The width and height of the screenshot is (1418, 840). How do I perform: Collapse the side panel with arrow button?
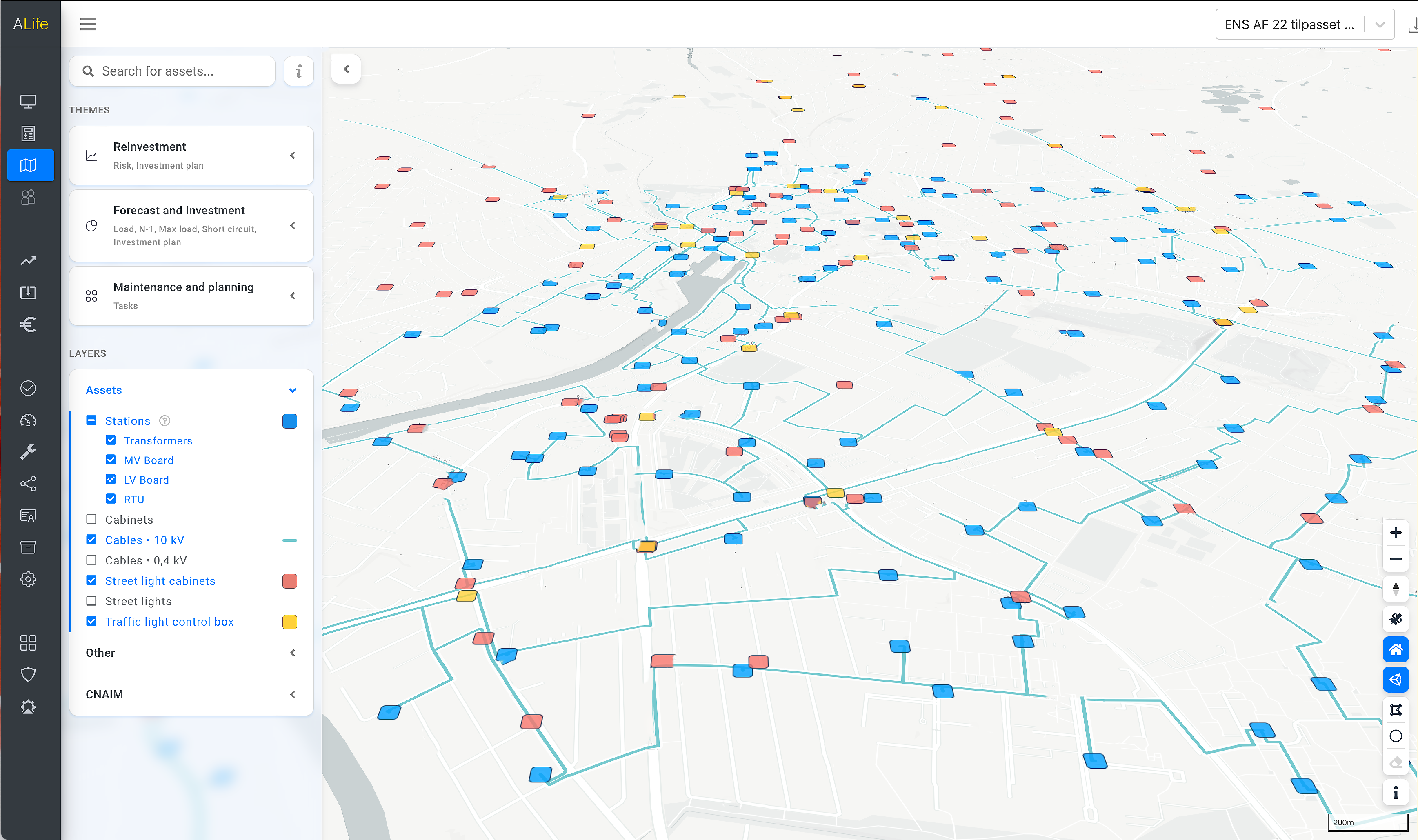point(346,69)
